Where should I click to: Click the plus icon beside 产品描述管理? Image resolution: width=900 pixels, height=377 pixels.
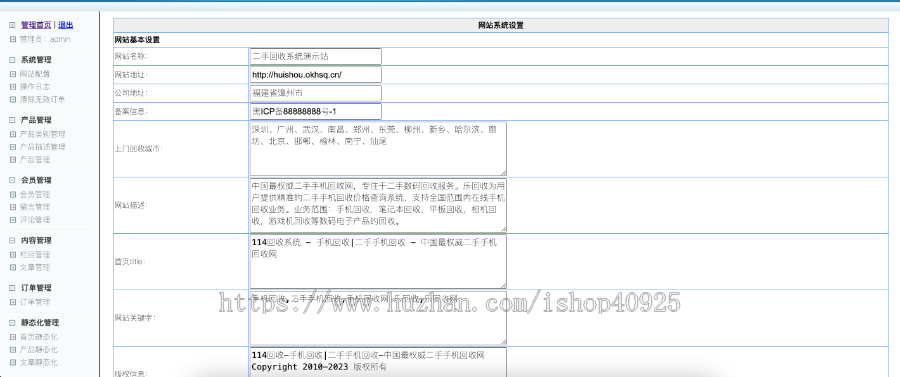click(13, 147)
